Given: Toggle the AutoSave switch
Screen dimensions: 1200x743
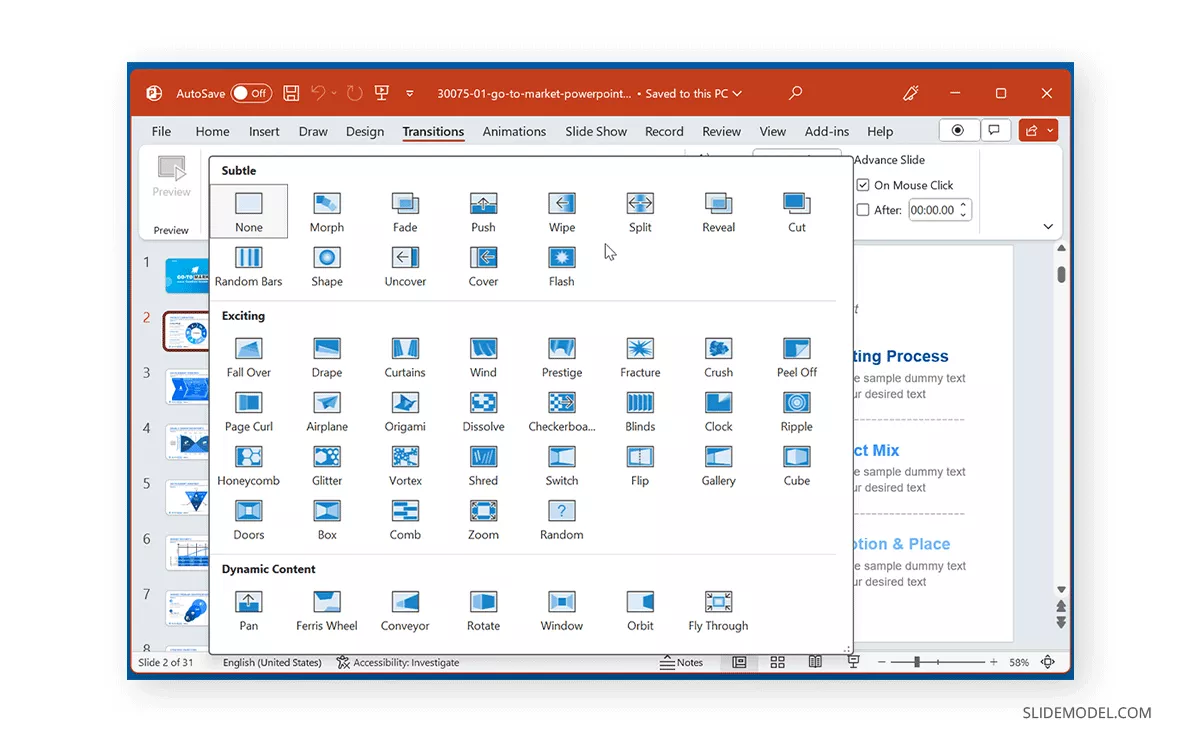Looking at the screenshot, I should click(x=251, y=93).
